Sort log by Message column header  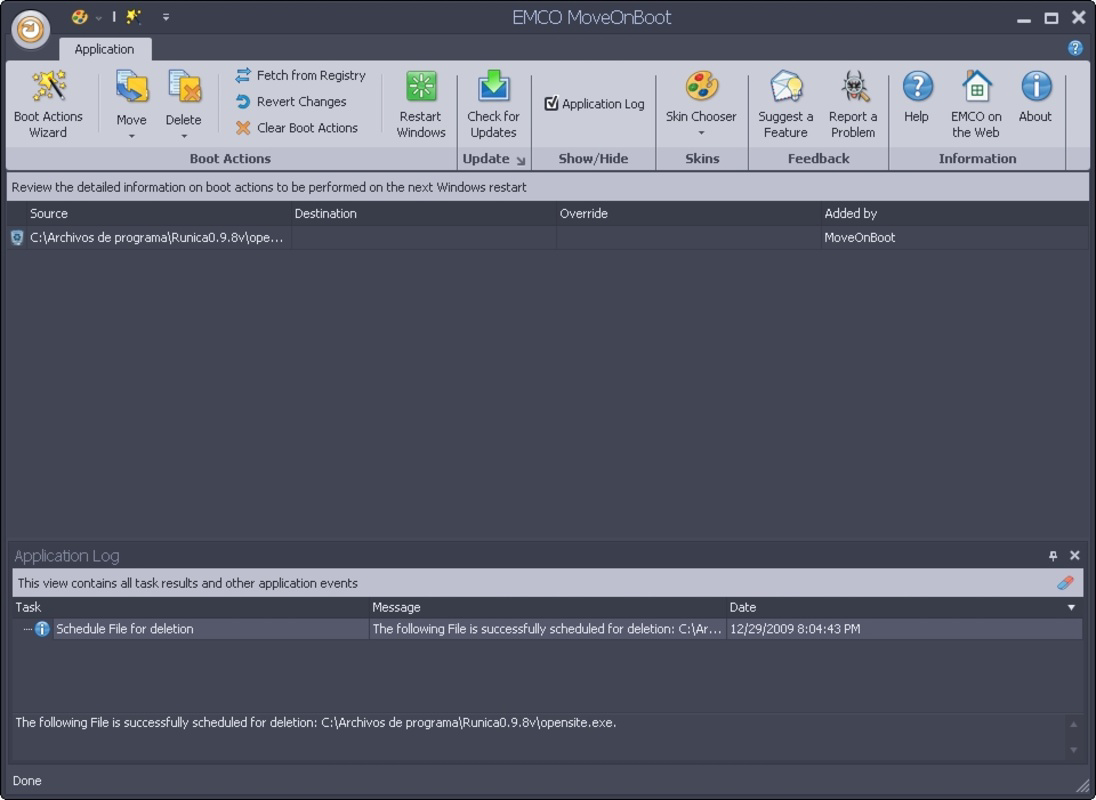547,608
